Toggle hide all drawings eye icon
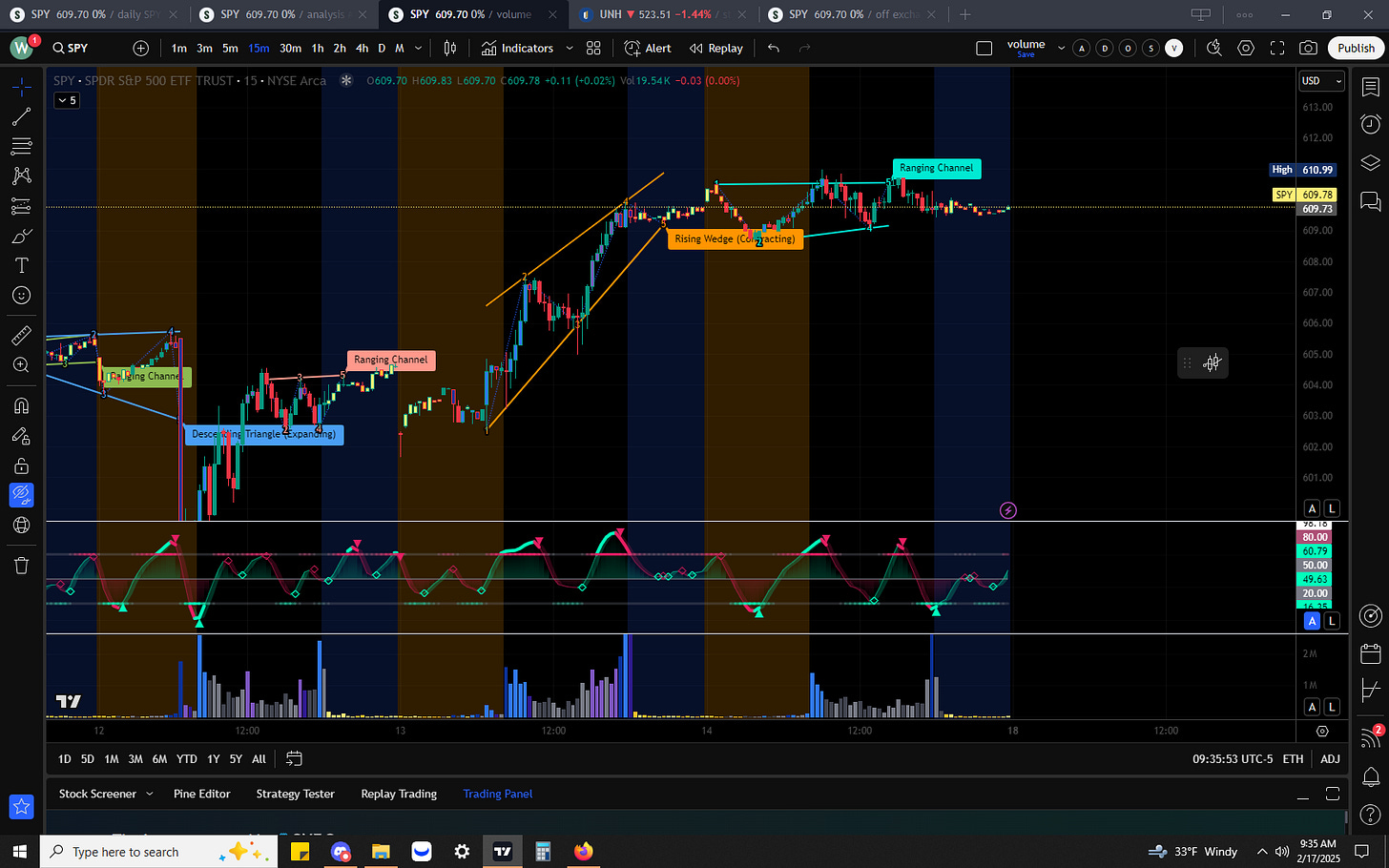 click(x=21, y=495)
